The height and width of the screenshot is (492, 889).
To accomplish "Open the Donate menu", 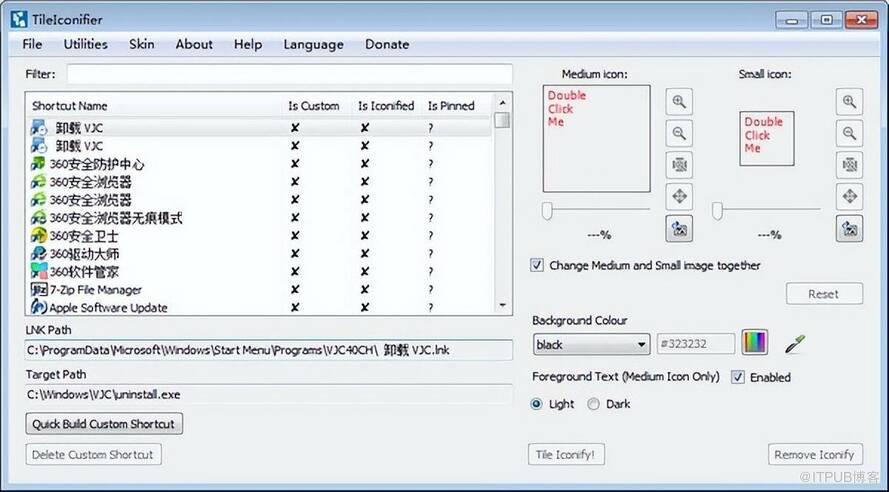I will pos(387,44).
